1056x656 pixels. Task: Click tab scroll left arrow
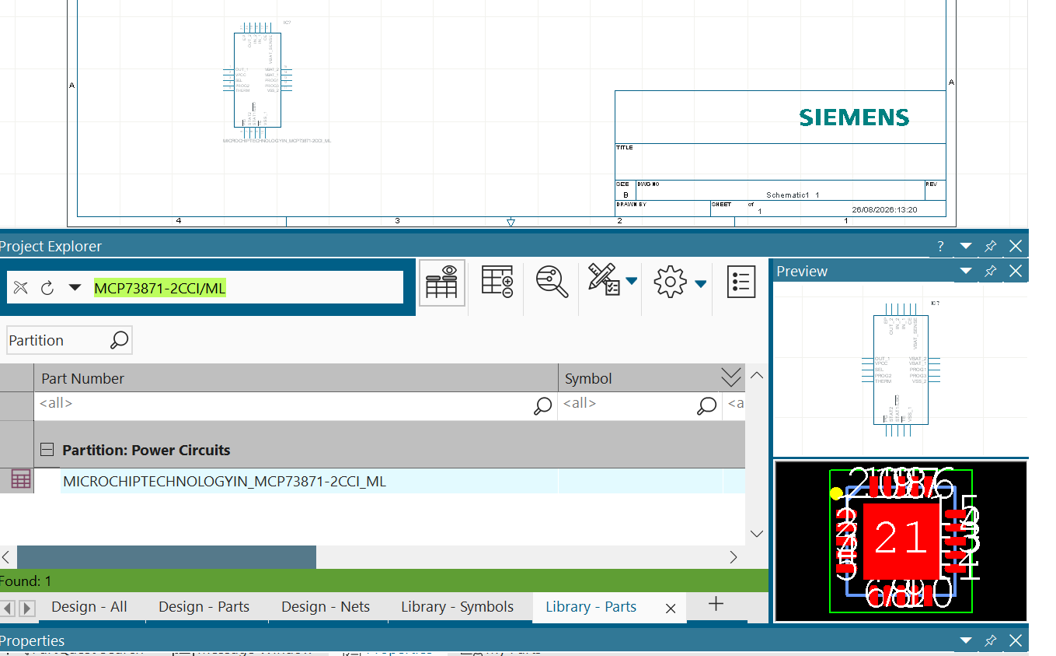coord(8,608)
